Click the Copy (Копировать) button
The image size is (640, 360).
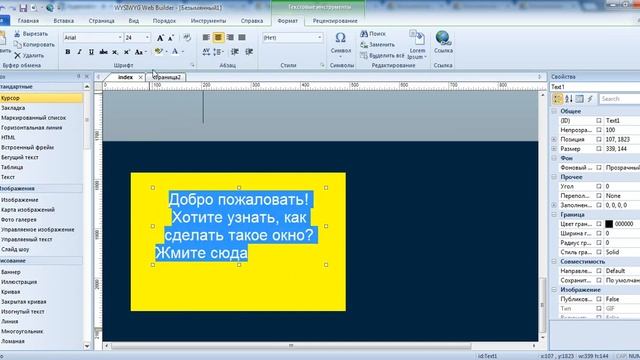tap(34, 44)
